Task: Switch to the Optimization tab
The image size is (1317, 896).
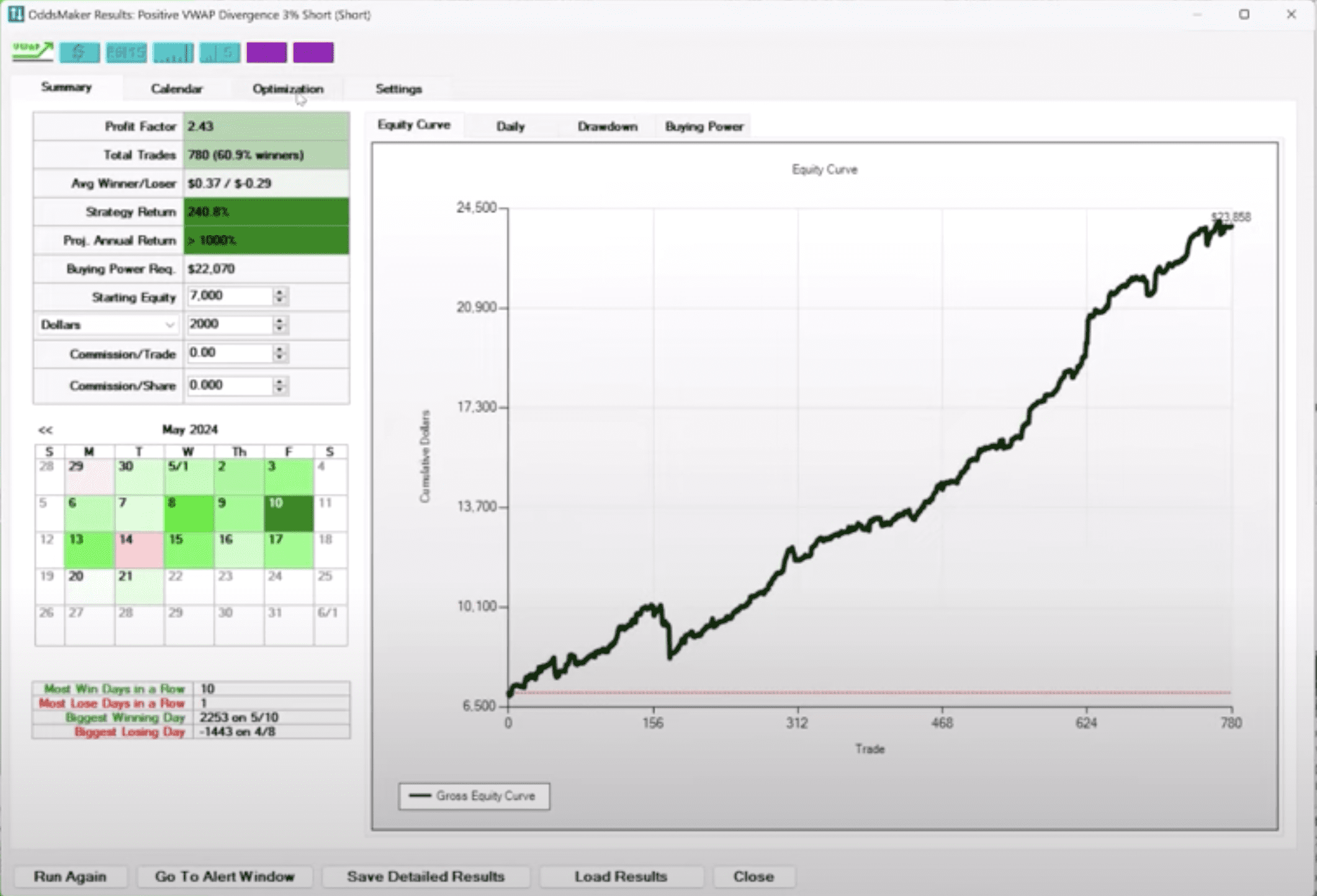Action: click(287, 89)
